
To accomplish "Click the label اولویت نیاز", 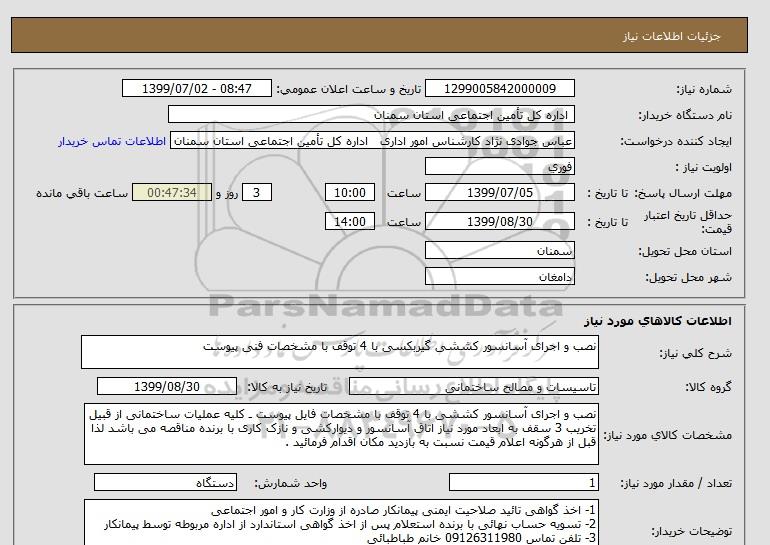I will click(x=704, y=167).
